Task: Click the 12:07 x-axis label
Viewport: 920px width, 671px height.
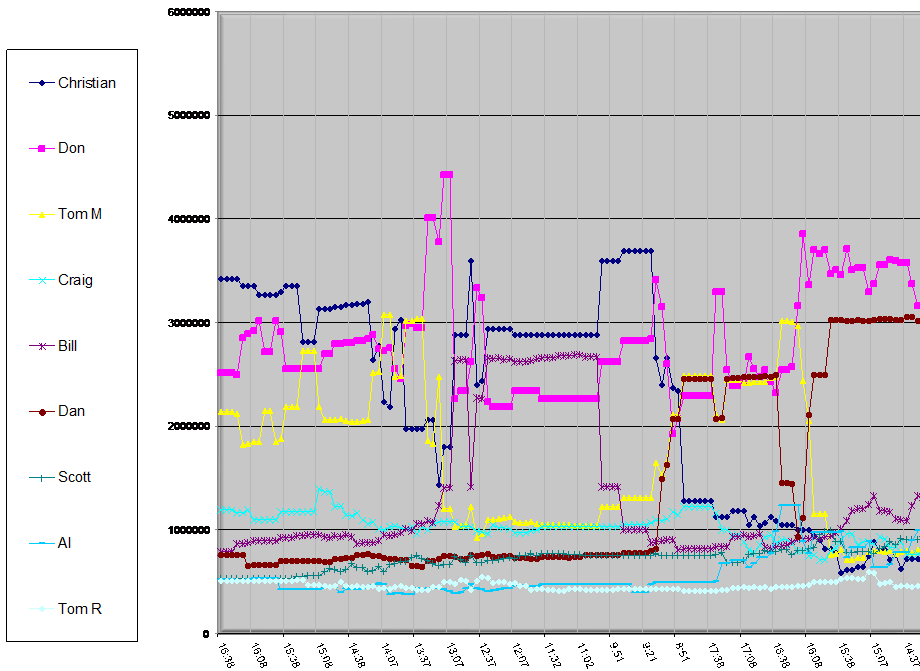Action: (520, 655)
